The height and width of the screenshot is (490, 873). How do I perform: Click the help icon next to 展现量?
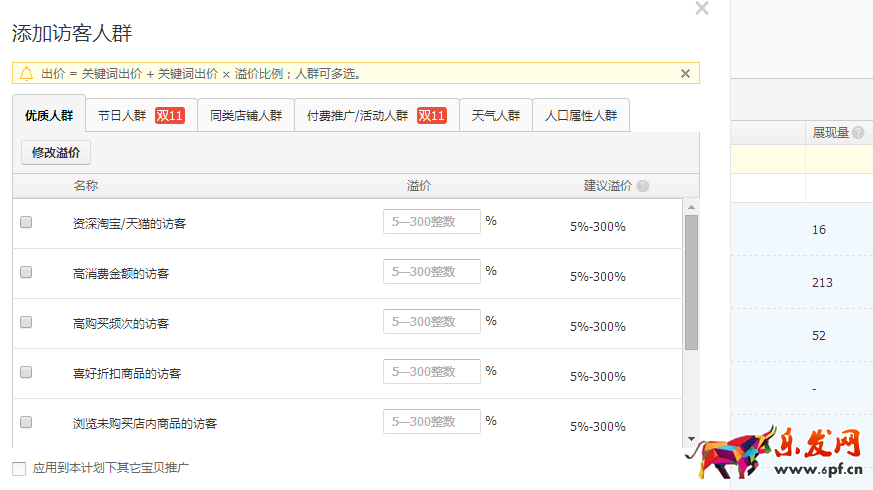coord(858,132)
